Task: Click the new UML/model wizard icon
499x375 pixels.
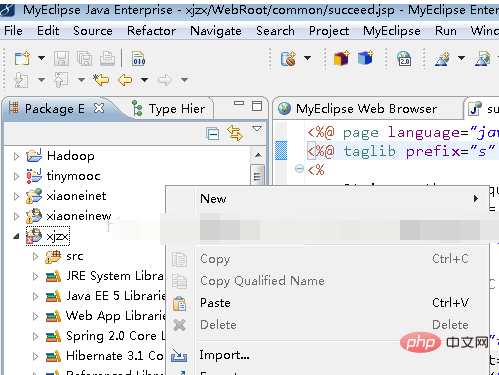Action: pos(443,59)
